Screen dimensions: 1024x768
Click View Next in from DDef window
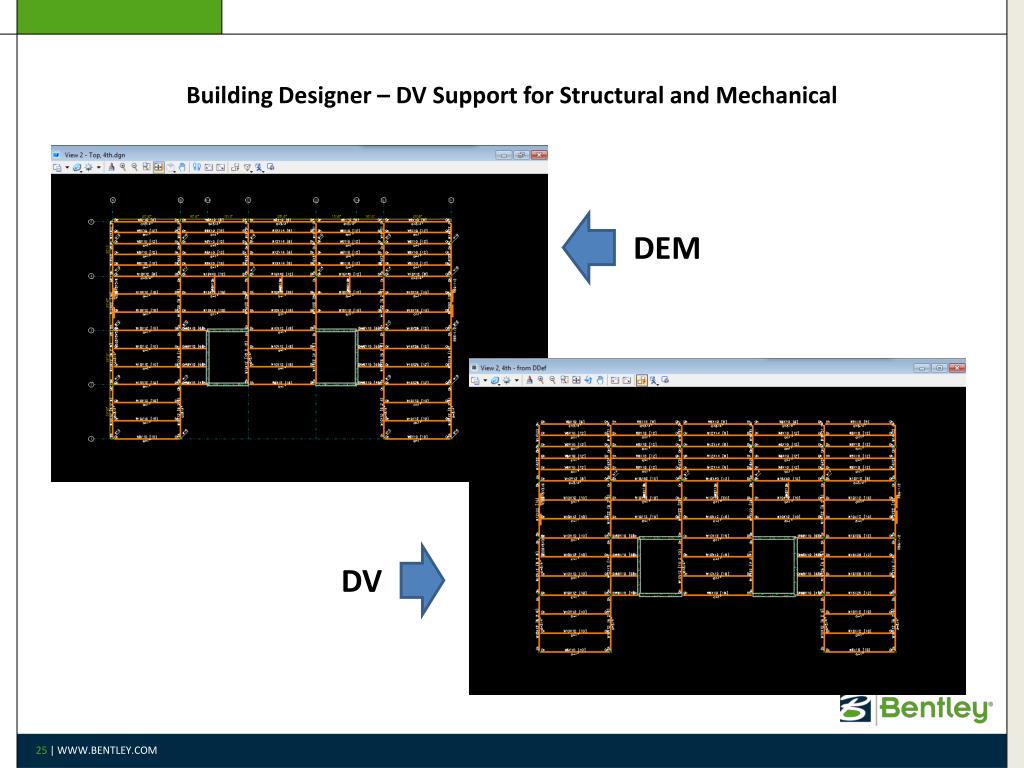627,380
